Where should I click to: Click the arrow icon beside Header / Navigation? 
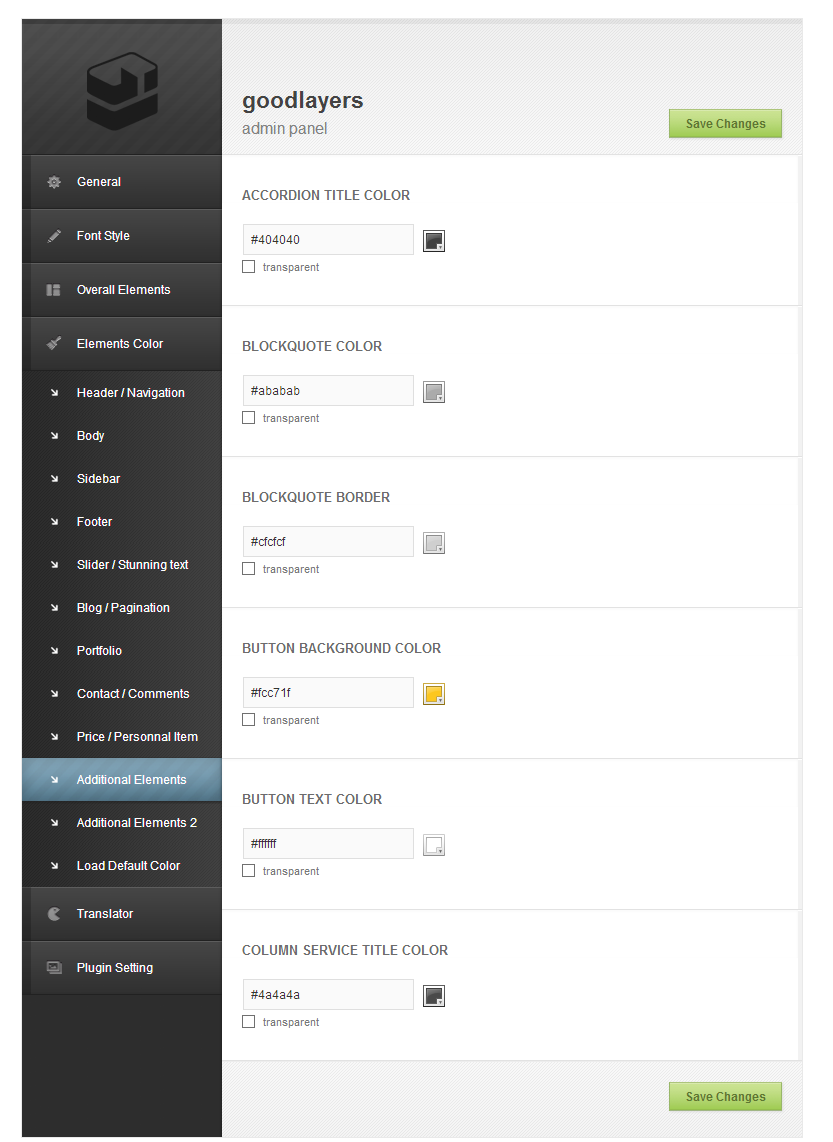point(54,393)
